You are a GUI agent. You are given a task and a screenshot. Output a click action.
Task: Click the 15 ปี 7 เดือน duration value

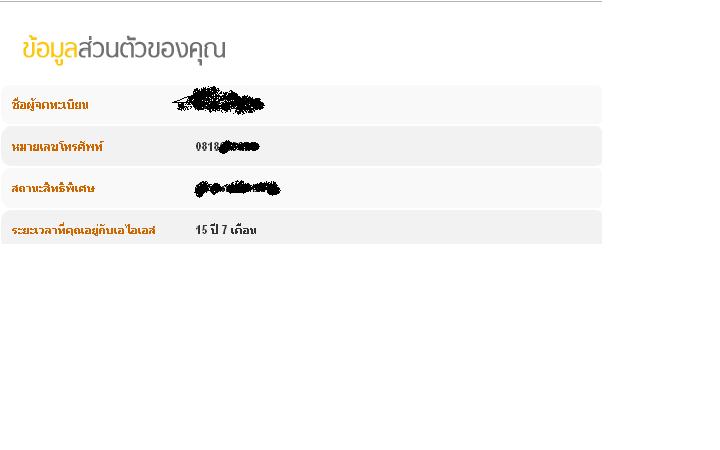226,230
